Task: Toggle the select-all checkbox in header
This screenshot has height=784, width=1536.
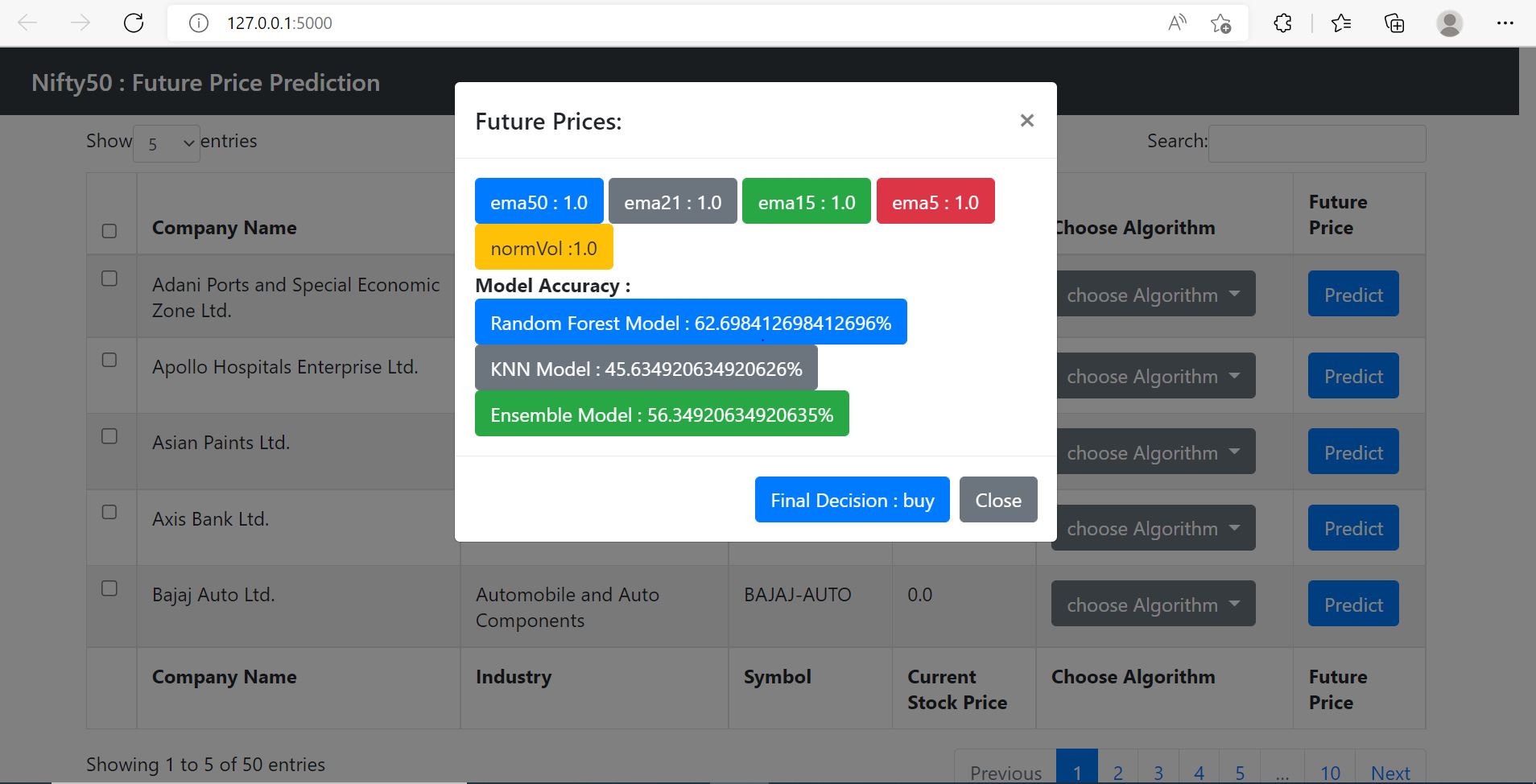Action: [109, 231]
